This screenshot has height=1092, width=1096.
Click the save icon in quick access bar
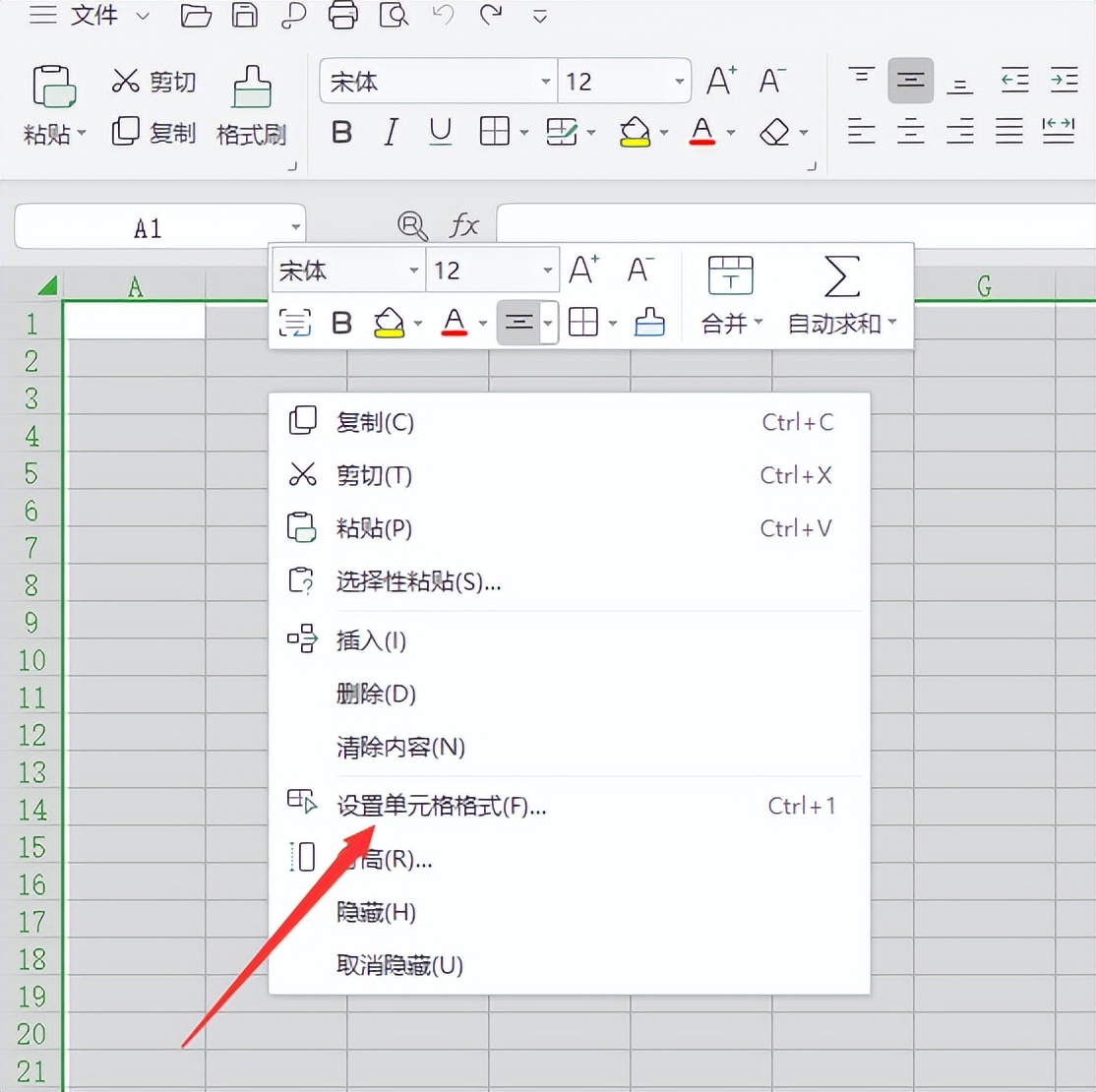coord(244,15)
